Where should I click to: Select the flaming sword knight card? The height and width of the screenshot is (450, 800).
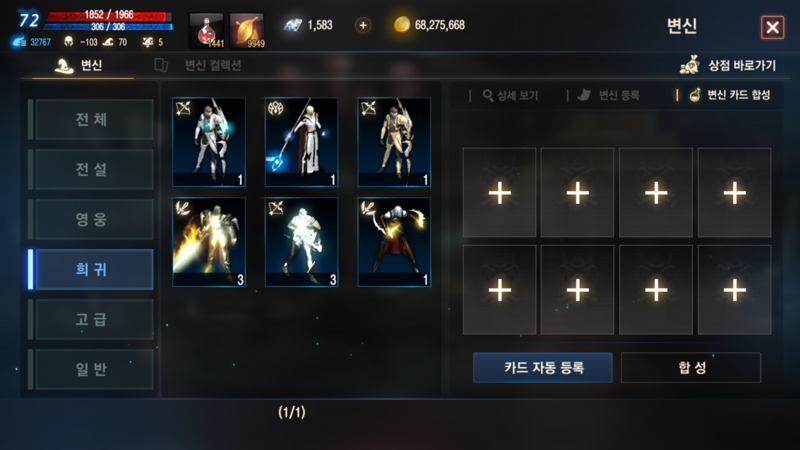coord(209,242)
